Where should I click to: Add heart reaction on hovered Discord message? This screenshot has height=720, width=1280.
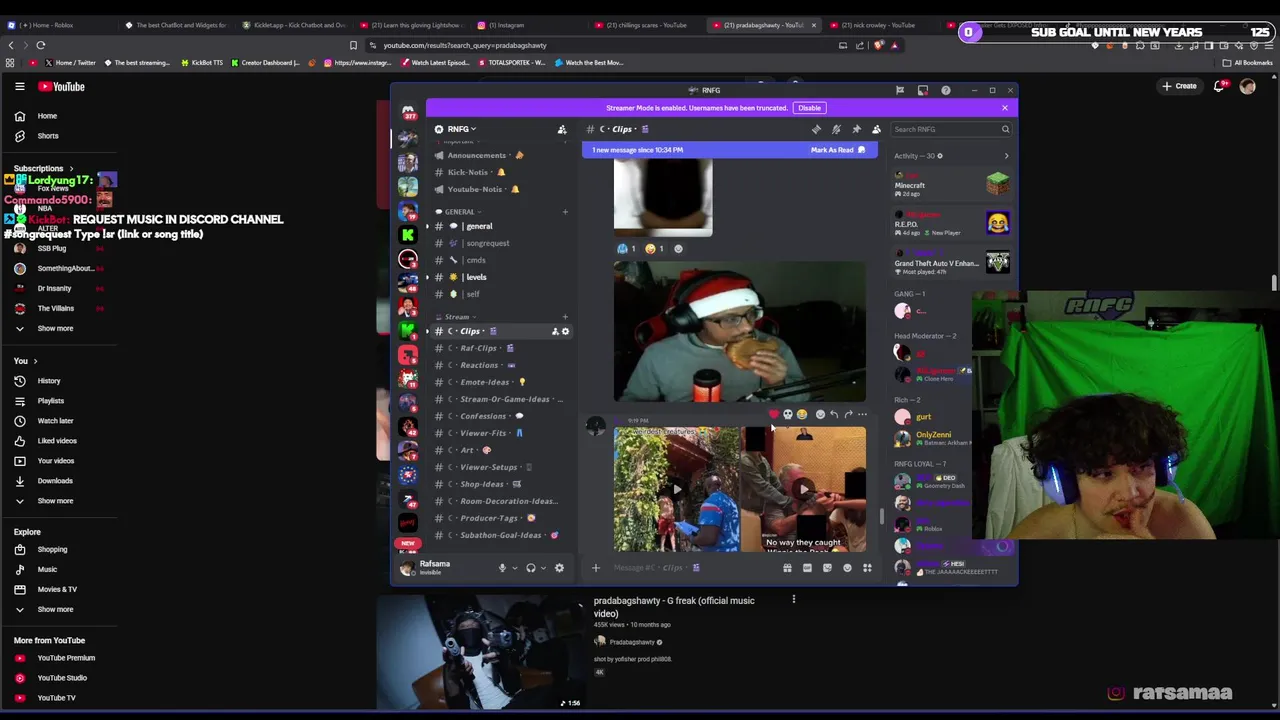773,414
